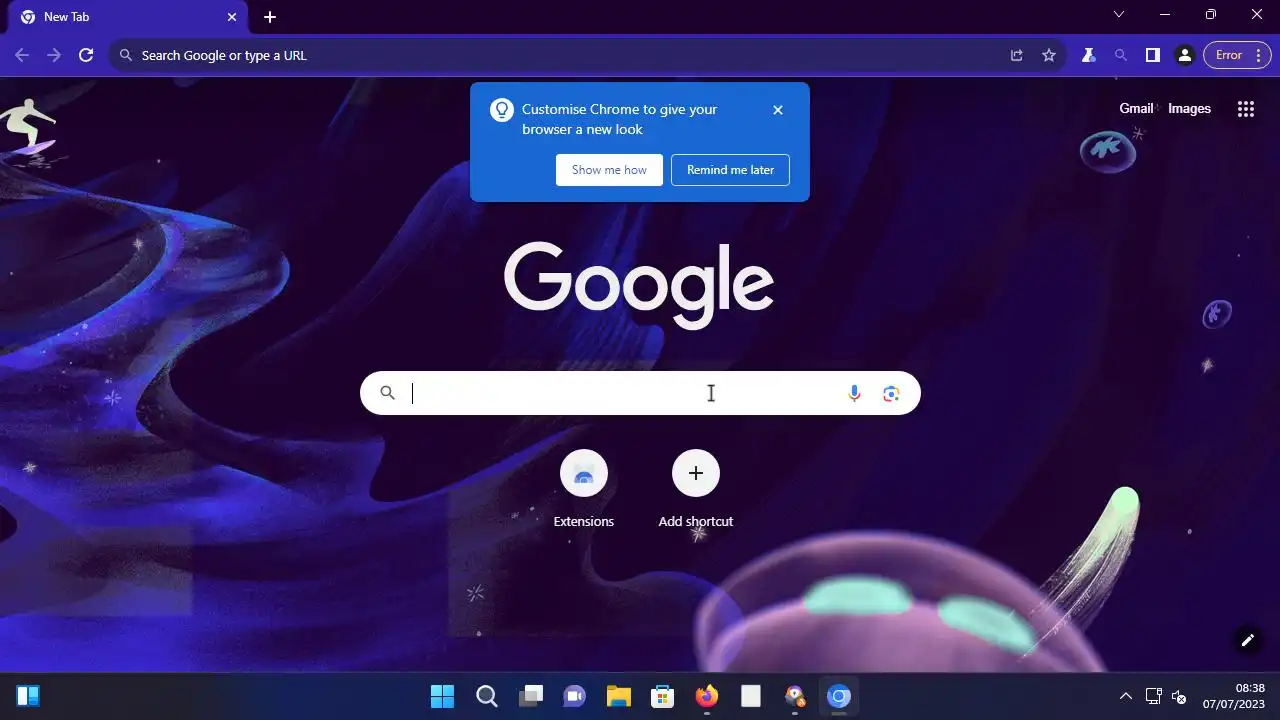
Task: Expand the tab search chevron
Action: click(x=1119, y=14)
